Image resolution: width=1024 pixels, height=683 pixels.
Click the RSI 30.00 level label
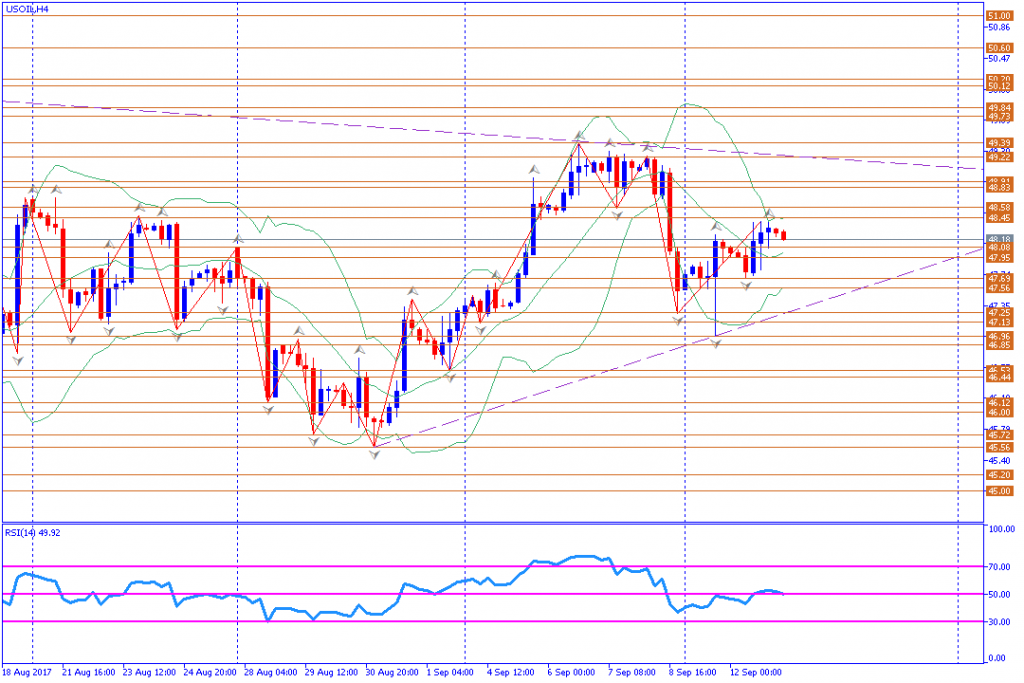coord(1001,622)
